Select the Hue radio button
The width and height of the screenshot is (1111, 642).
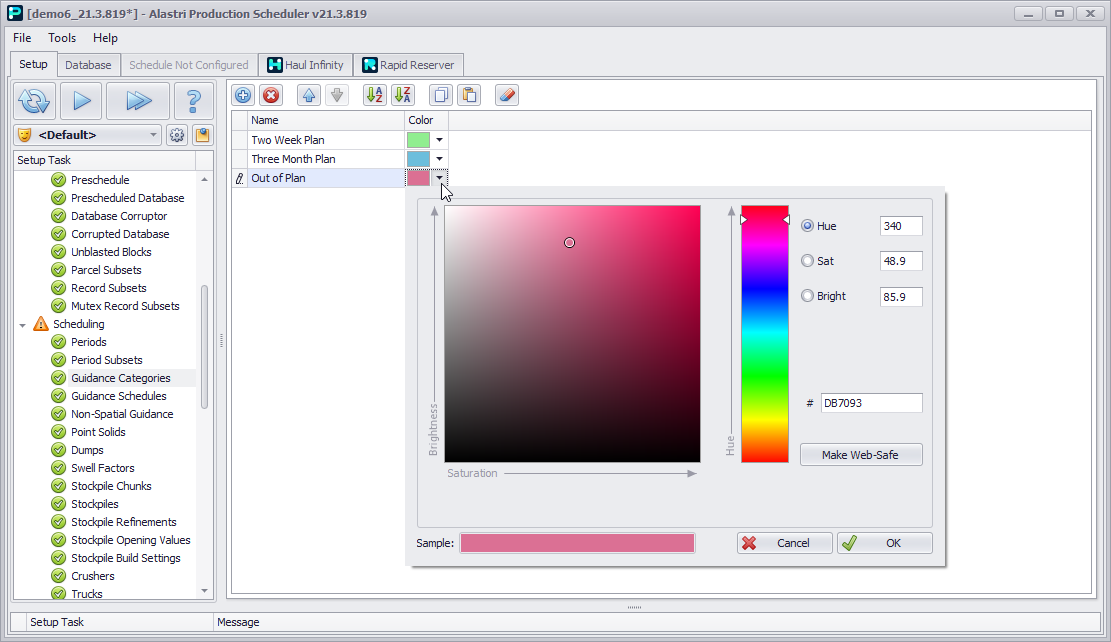point(808,226)
